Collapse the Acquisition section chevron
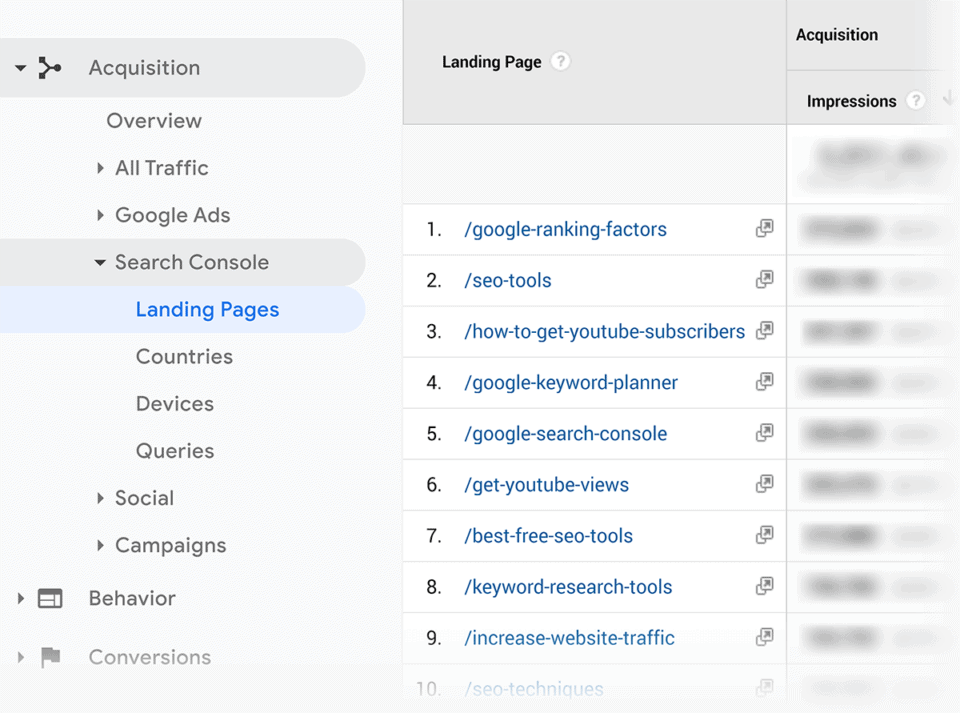This screenshot has height=713, width=960. tap(20, 67)
